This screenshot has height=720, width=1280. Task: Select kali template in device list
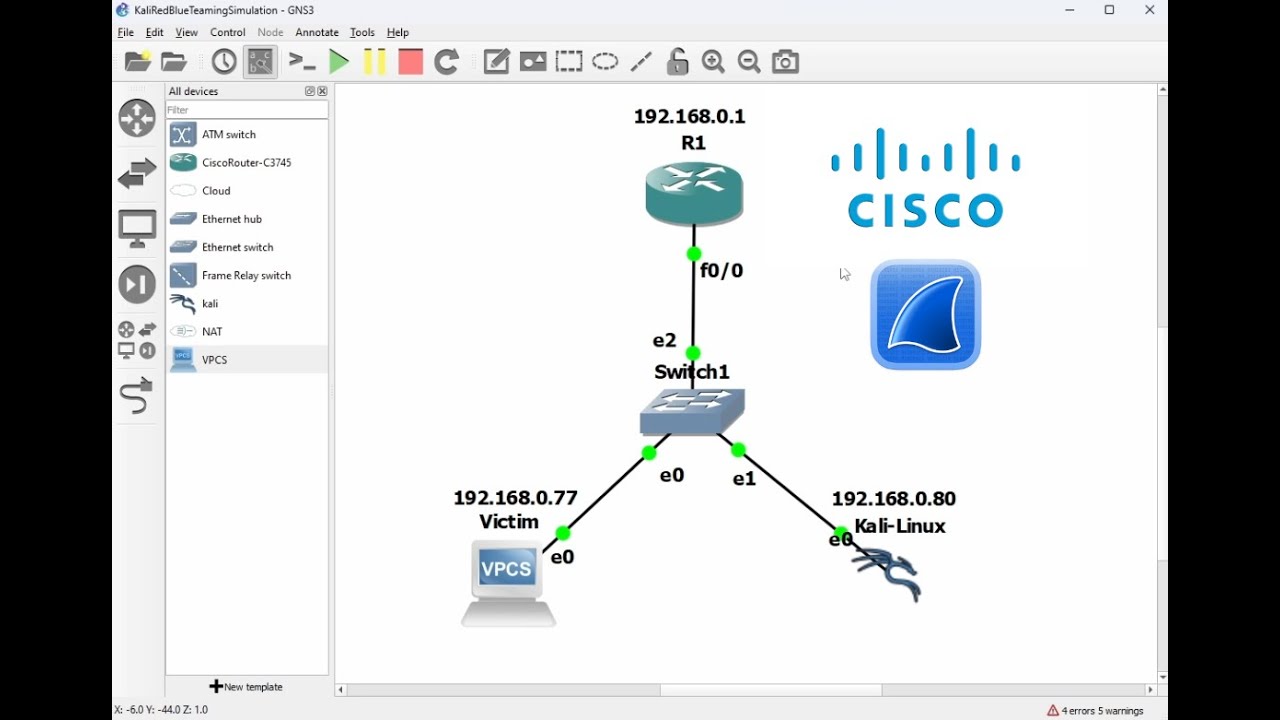[x=247, y=303]
